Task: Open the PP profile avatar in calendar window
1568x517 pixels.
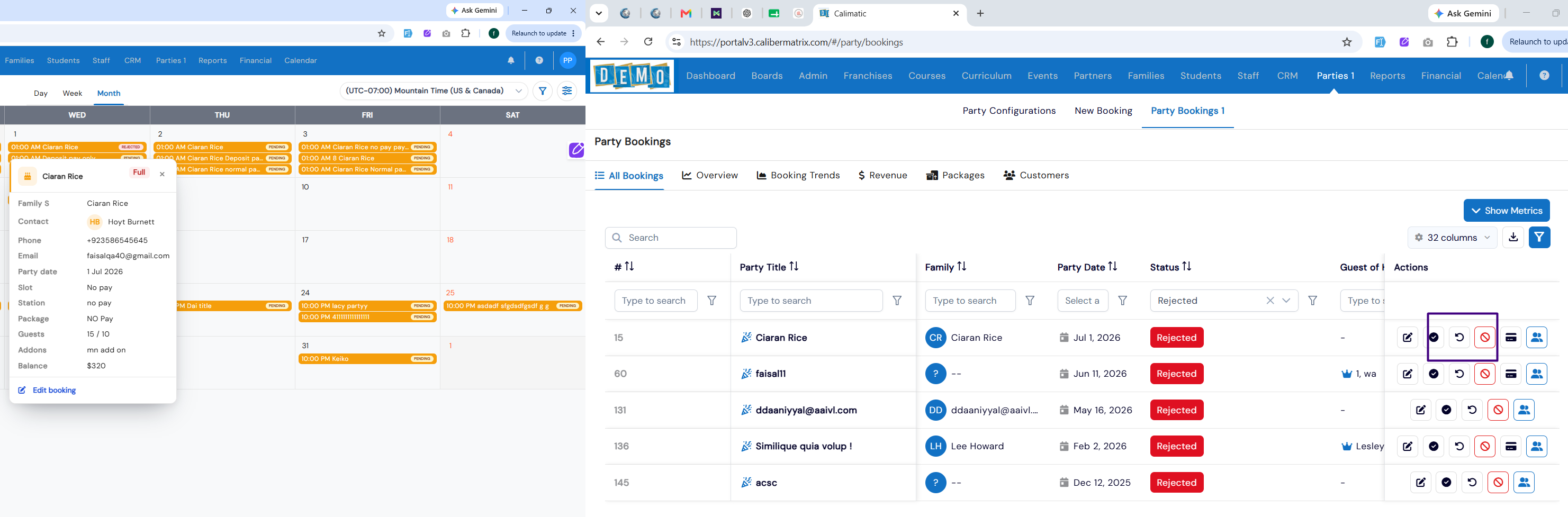Action: point(567,60)
